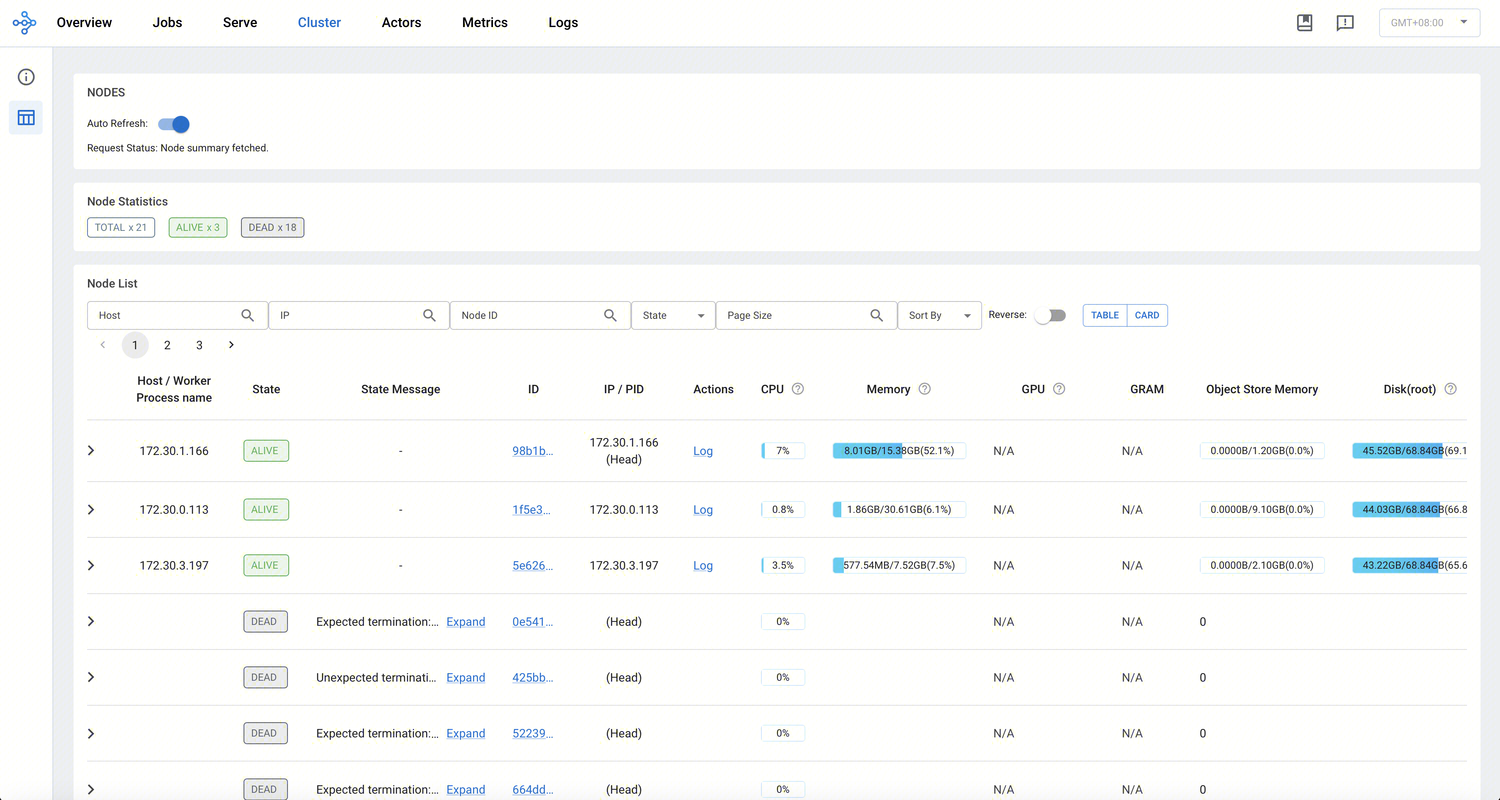
Task: Expand node row 172.30.0.113
Action: pos(91,509)
